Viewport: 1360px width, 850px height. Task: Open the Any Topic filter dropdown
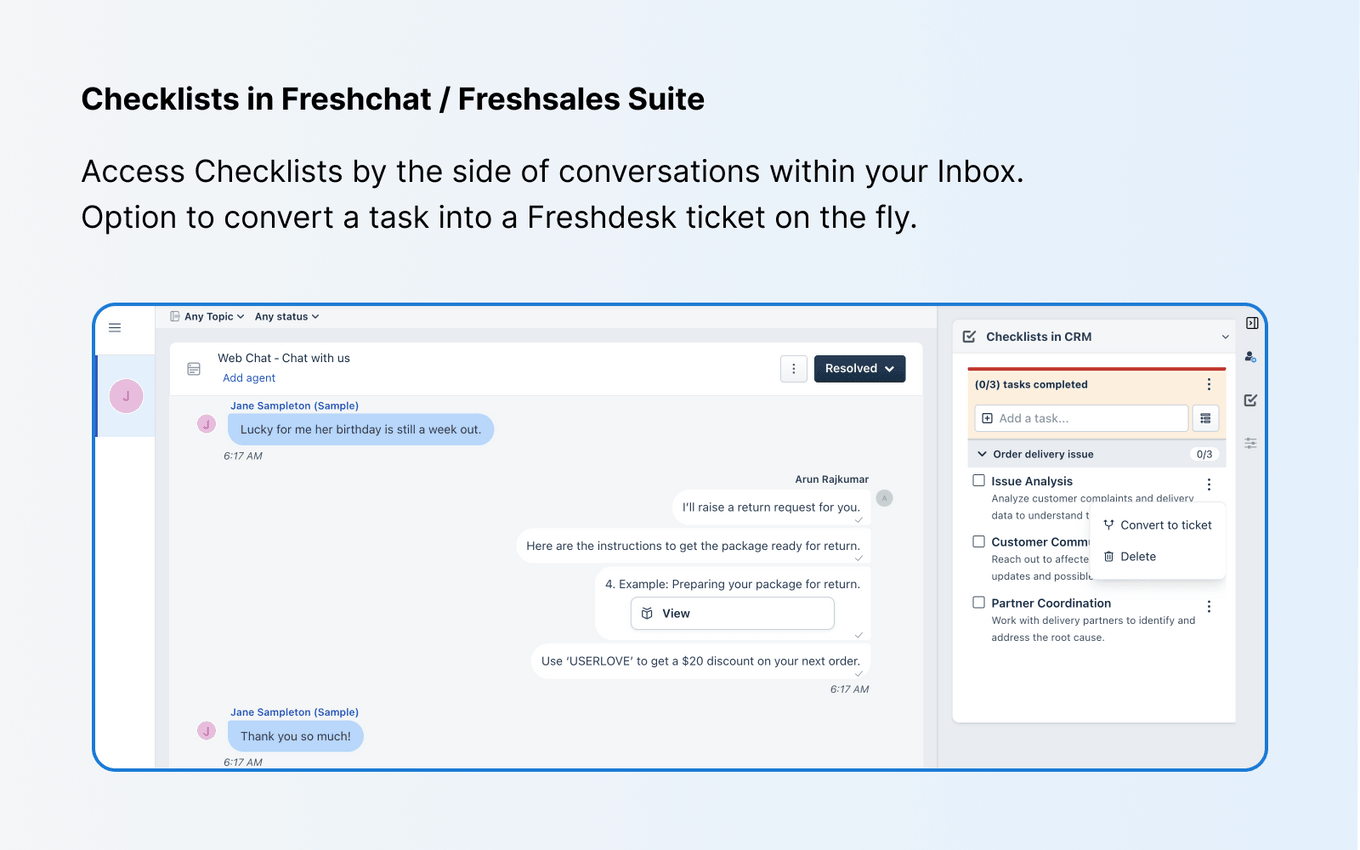coord(207,316)
